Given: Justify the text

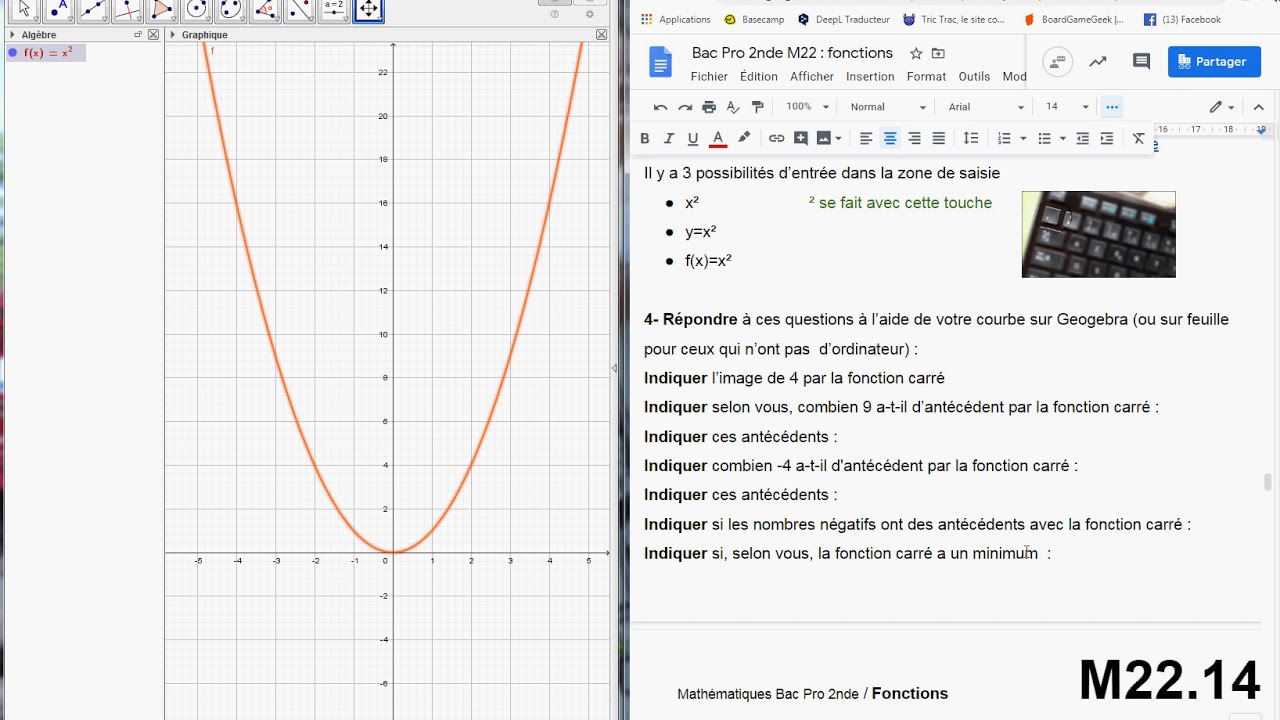Looking at the screenshot, I should [938, 138].
